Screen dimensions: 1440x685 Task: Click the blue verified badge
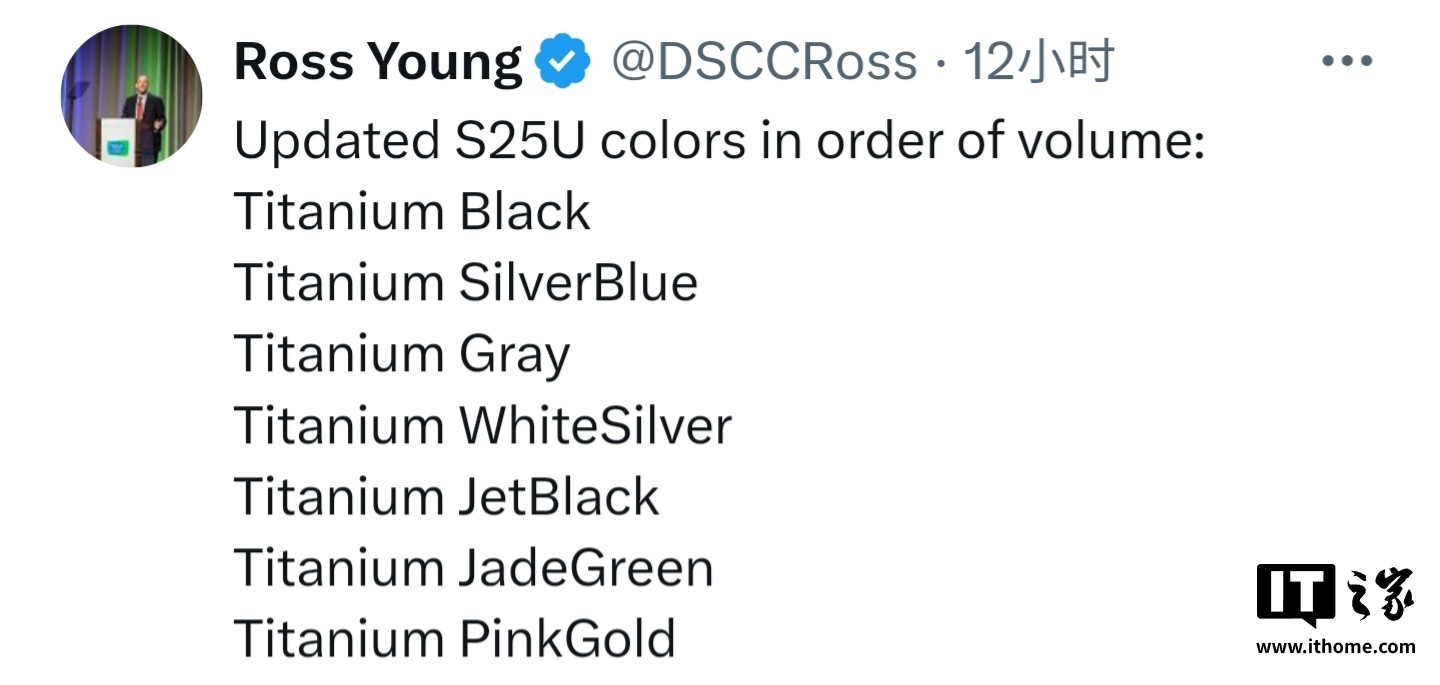tap(563, 63)
